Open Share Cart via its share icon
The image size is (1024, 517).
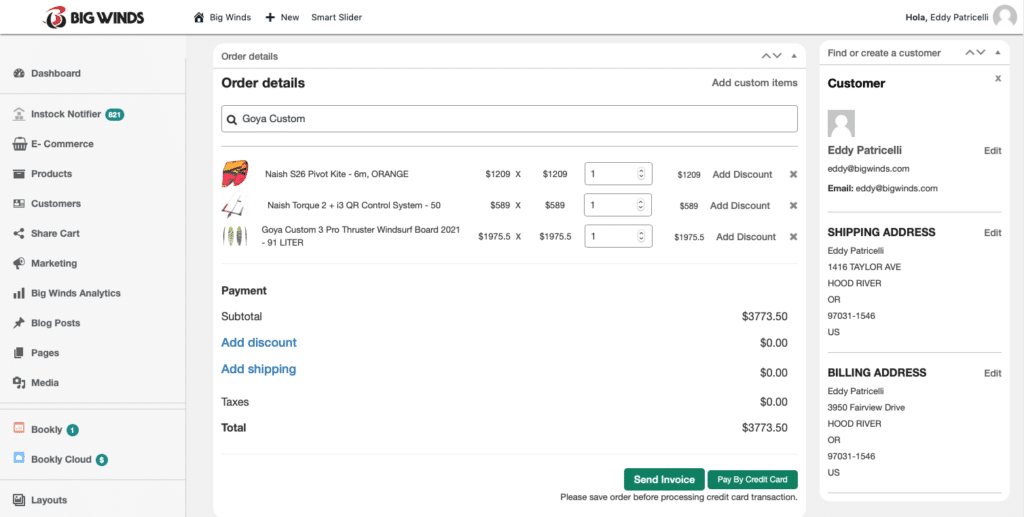click(19, 234)
